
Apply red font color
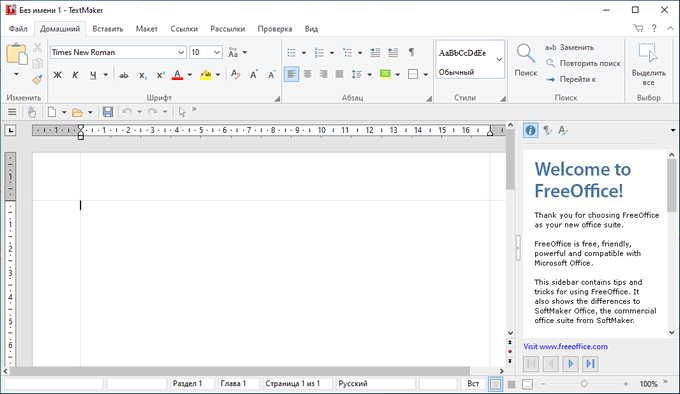[177, 75]
